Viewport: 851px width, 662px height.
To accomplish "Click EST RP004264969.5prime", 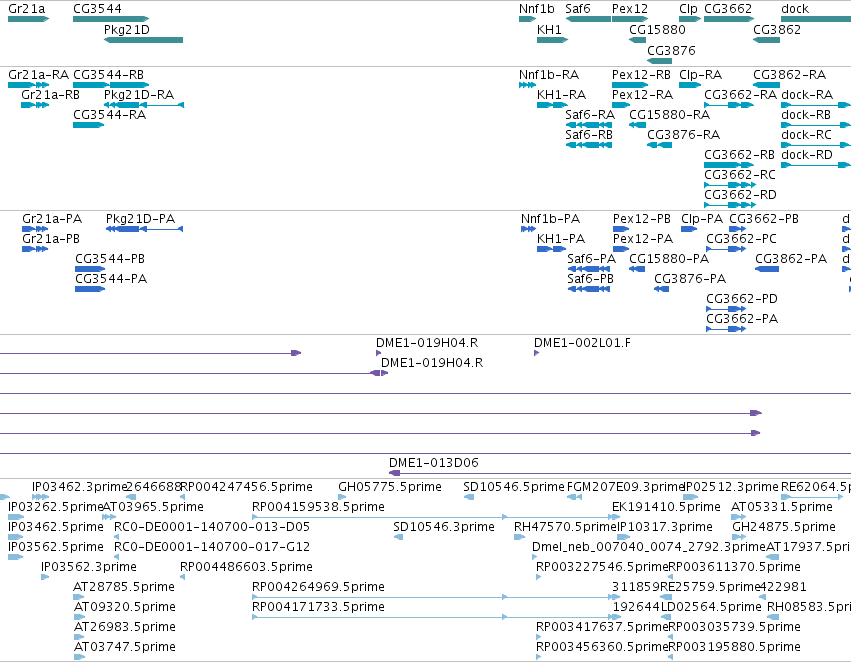I will [x=436, y=597].
